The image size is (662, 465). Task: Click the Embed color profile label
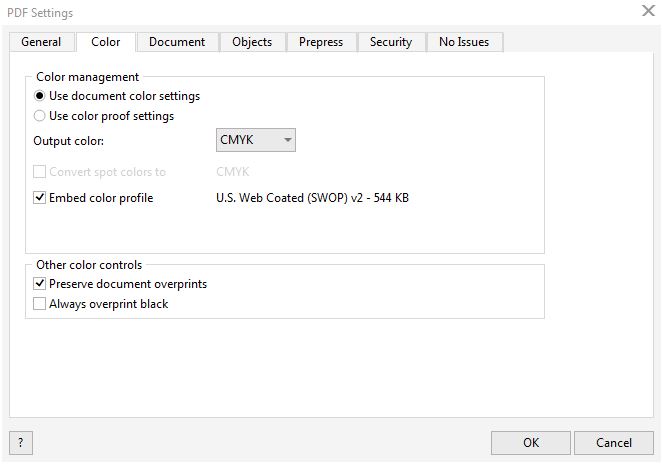[x=101, y=198]
